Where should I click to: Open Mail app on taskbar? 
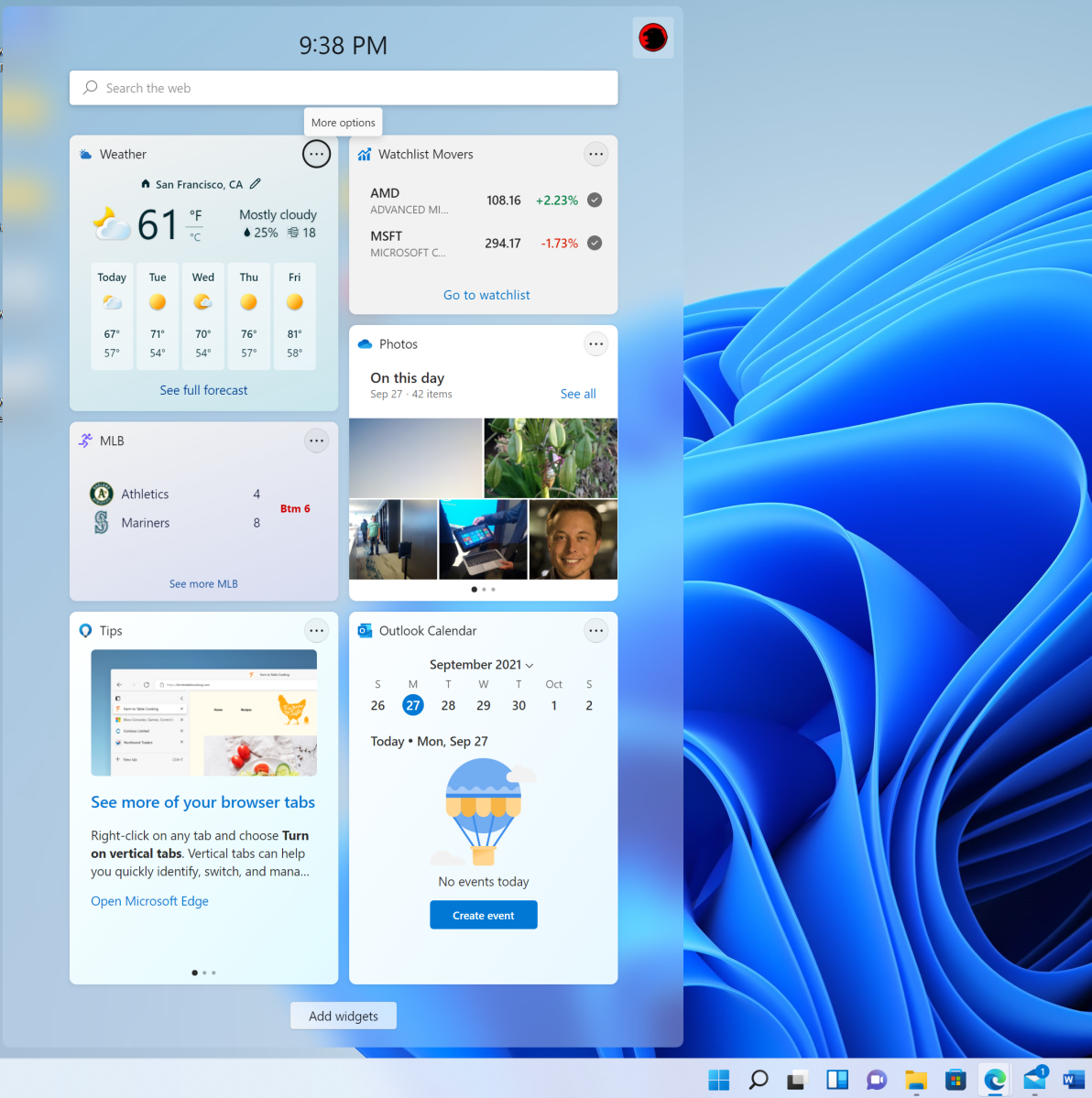[1034, 1080]
